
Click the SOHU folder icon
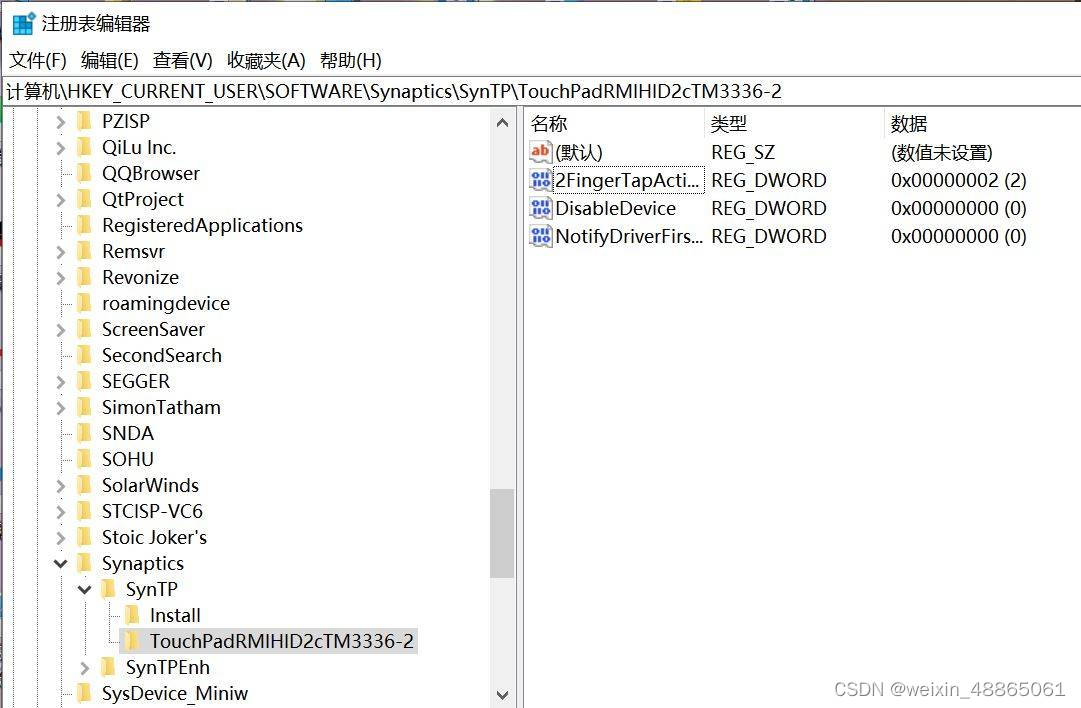[85, 459]
